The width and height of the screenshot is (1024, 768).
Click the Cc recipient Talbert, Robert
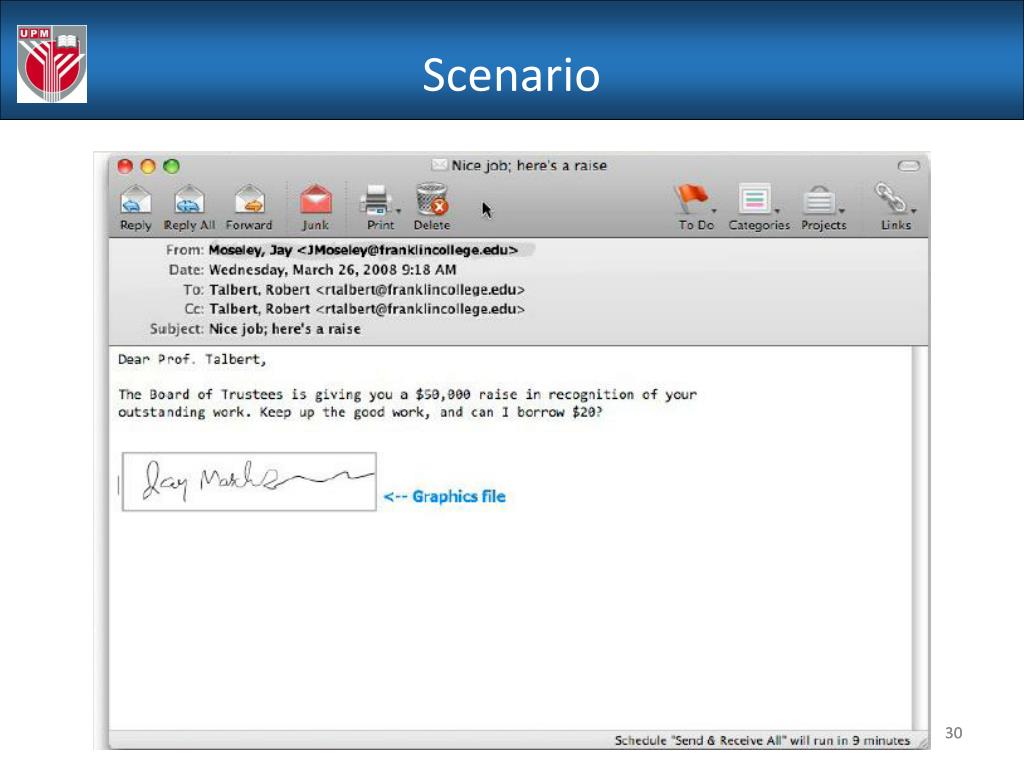[x=367, y=309]
